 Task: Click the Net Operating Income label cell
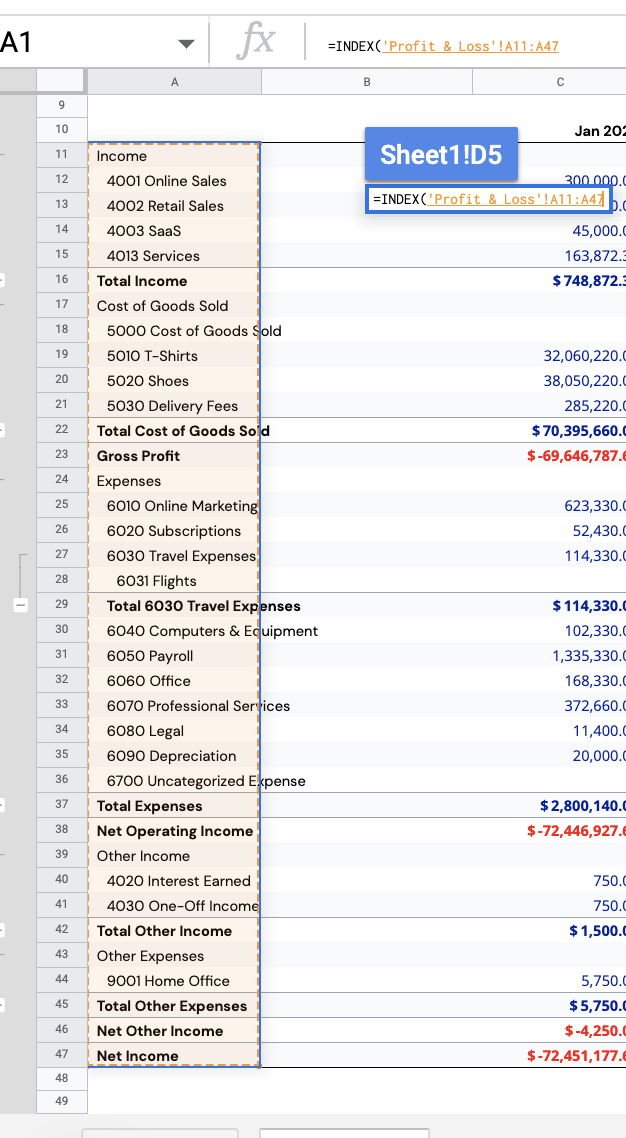pyautogui.click(x=174, y=831)
